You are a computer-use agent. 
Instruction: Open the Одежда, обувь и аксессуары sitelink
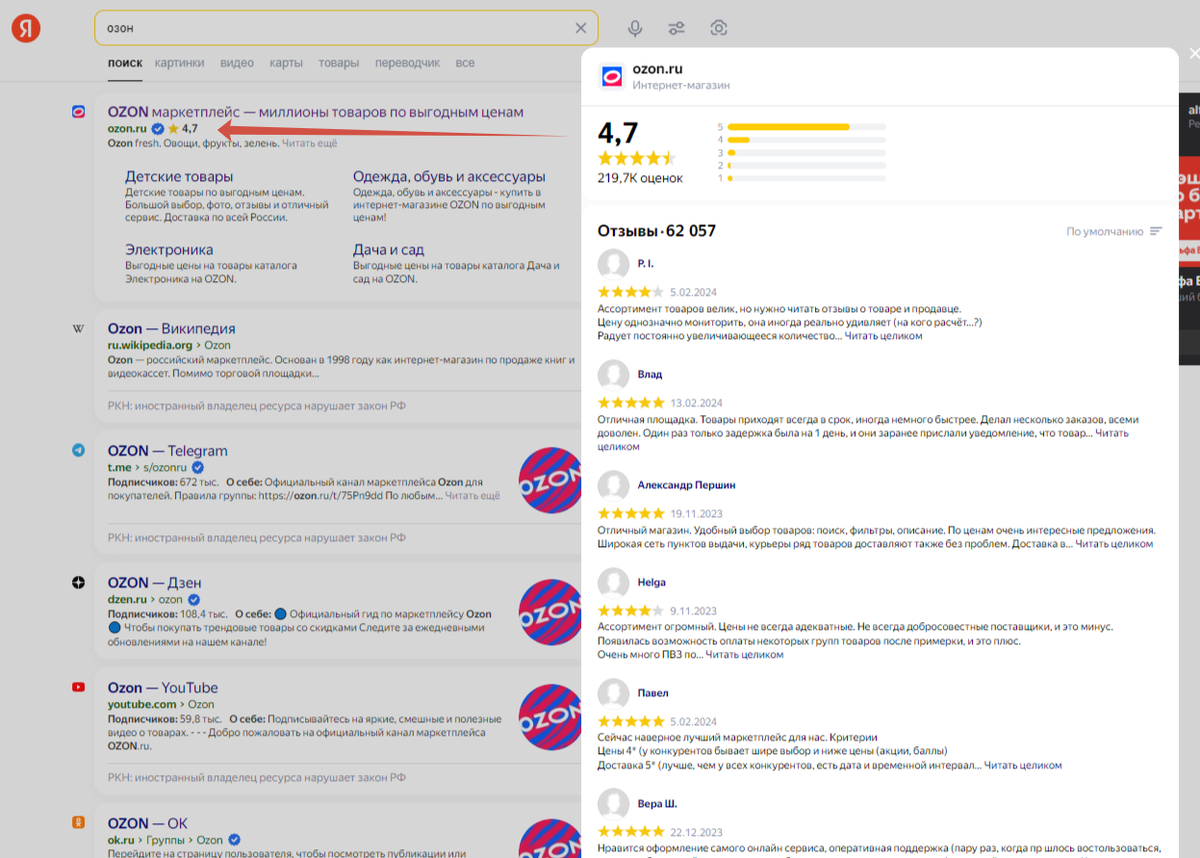[449, 177]
